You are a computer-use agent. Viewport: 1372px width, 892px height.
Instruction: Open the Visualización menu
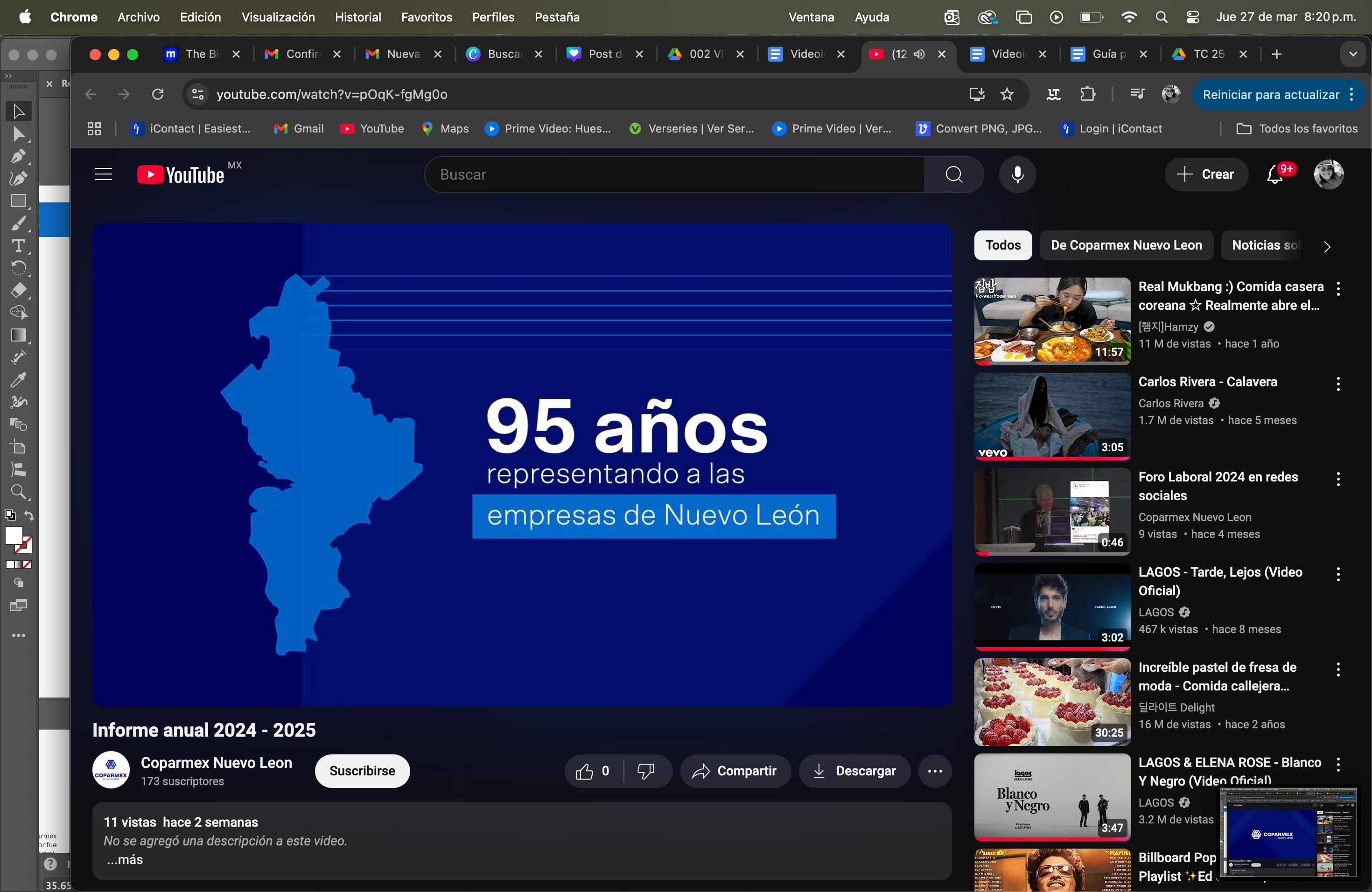click(278, 17)
